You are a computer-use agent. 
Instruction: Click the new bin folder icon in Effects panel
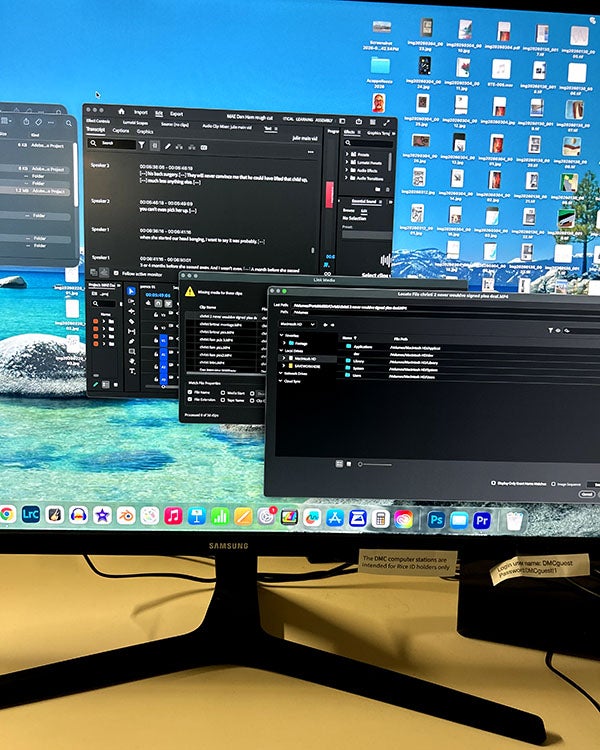click(378, 189)
